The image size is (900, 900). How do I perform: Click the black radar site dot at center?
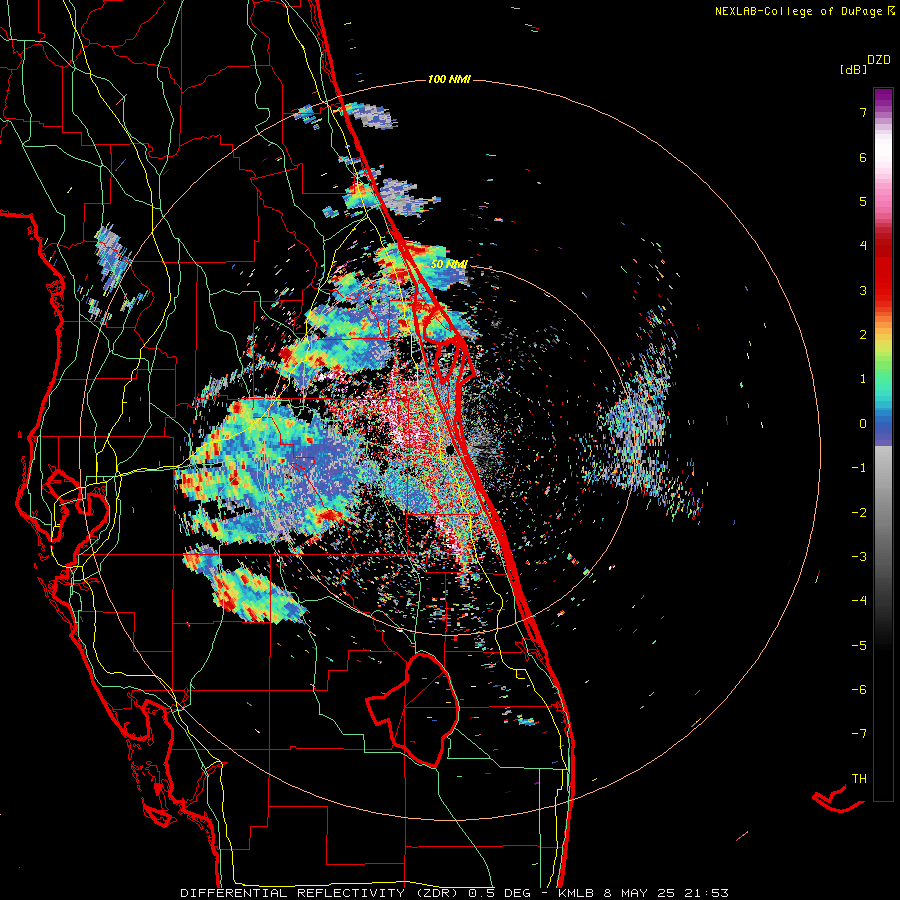pyautogui.click(x=451, y=449)
